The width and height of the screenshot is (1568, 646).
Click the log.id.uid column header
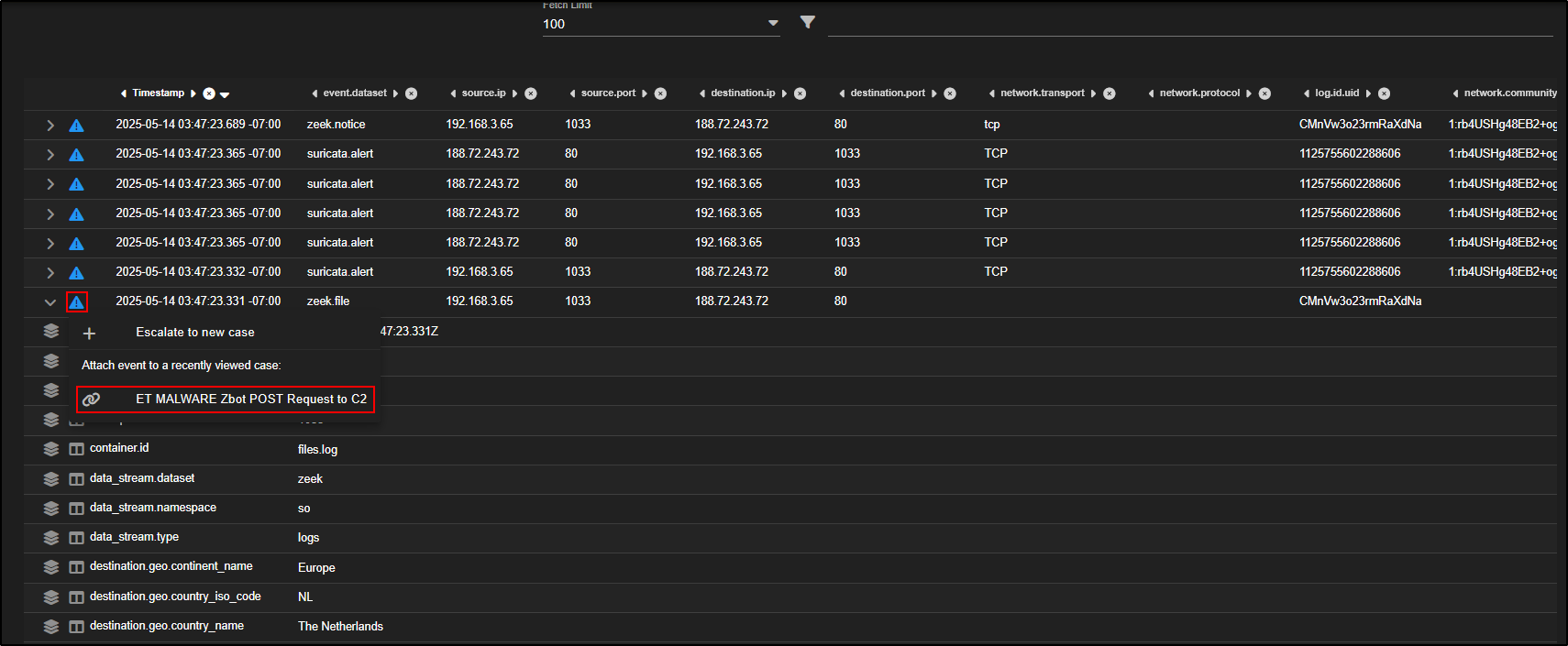click(x=1336, y=93)
